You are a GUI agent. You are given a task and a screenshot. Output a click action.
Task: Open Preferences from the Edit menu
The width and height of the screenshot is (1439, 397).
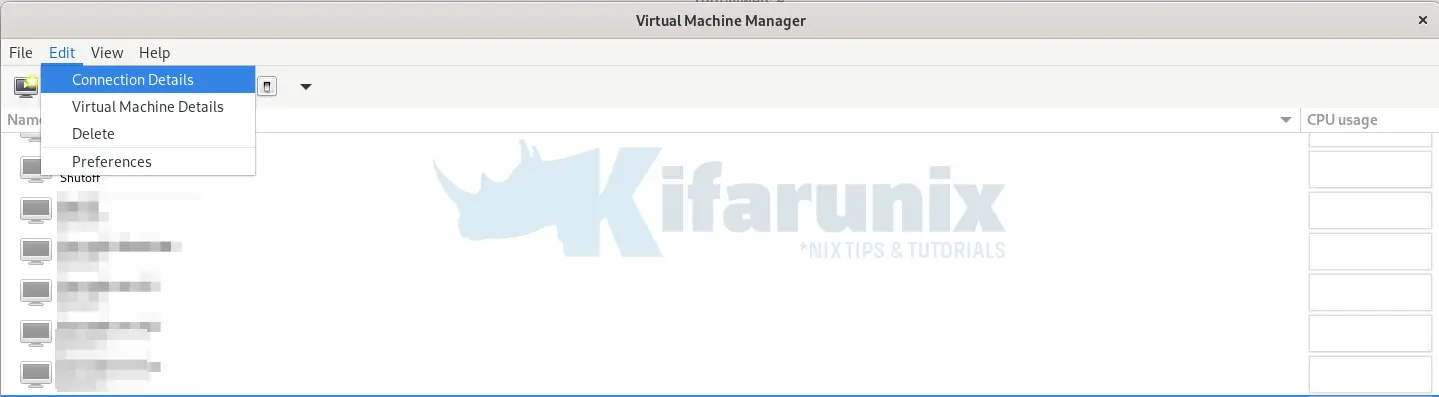tap(148, 162)
